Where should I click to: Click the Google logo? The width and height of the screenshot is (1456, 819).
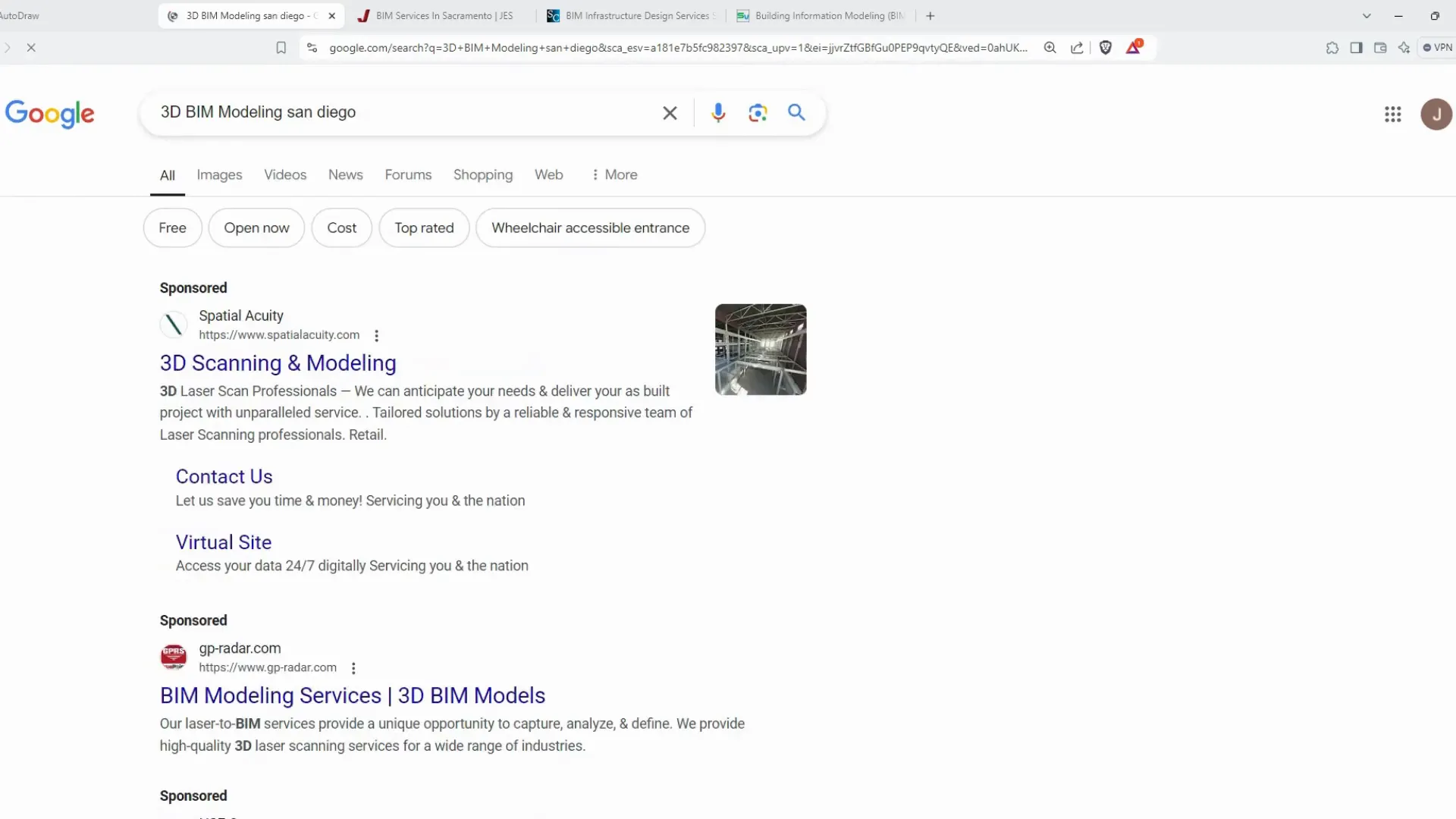(x=50, y=115)
